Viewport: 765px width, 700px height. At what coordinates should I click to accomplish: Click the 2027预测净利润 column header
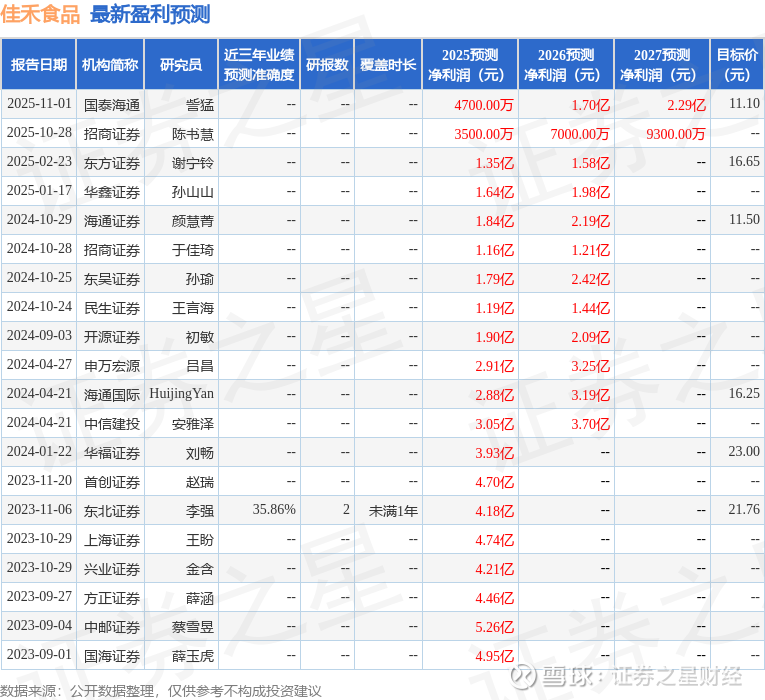tap(662, 64)
